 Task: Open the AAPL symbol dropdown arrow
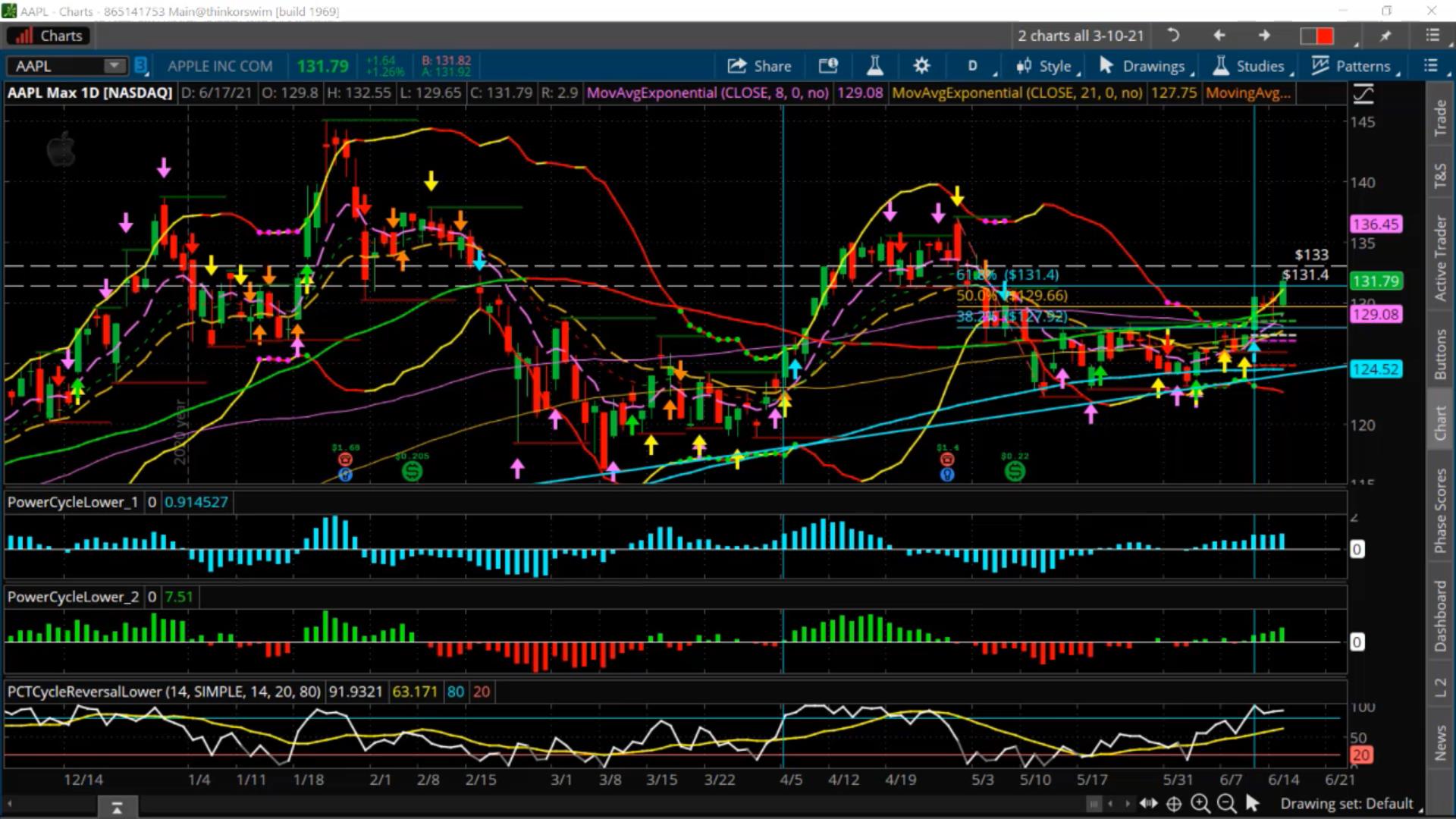115,66
